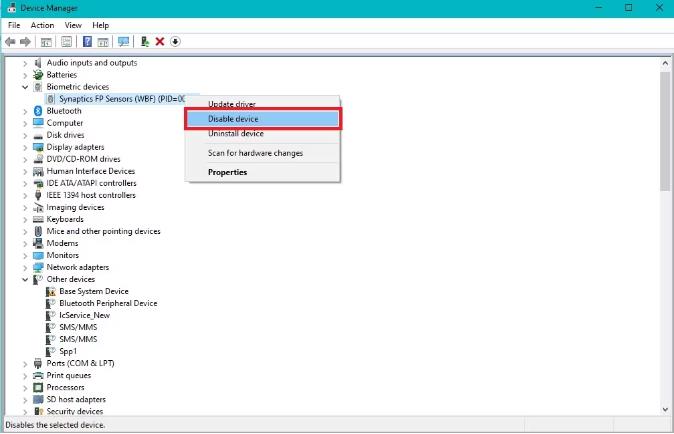The height and width of the screenshot is (434, 674).
Task: Click the Forward arrow toolbar icon
Action: point(25,42)
